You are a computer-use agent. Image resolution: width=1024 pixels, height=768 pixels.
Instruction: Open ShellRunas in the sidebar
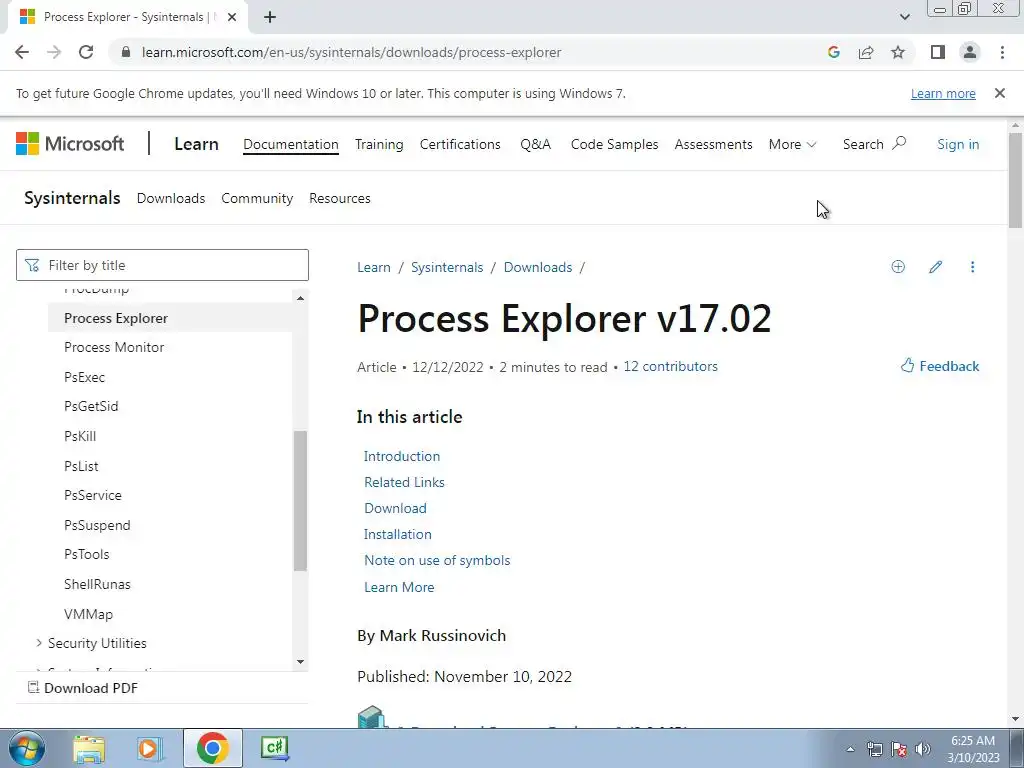coord(97,584)
